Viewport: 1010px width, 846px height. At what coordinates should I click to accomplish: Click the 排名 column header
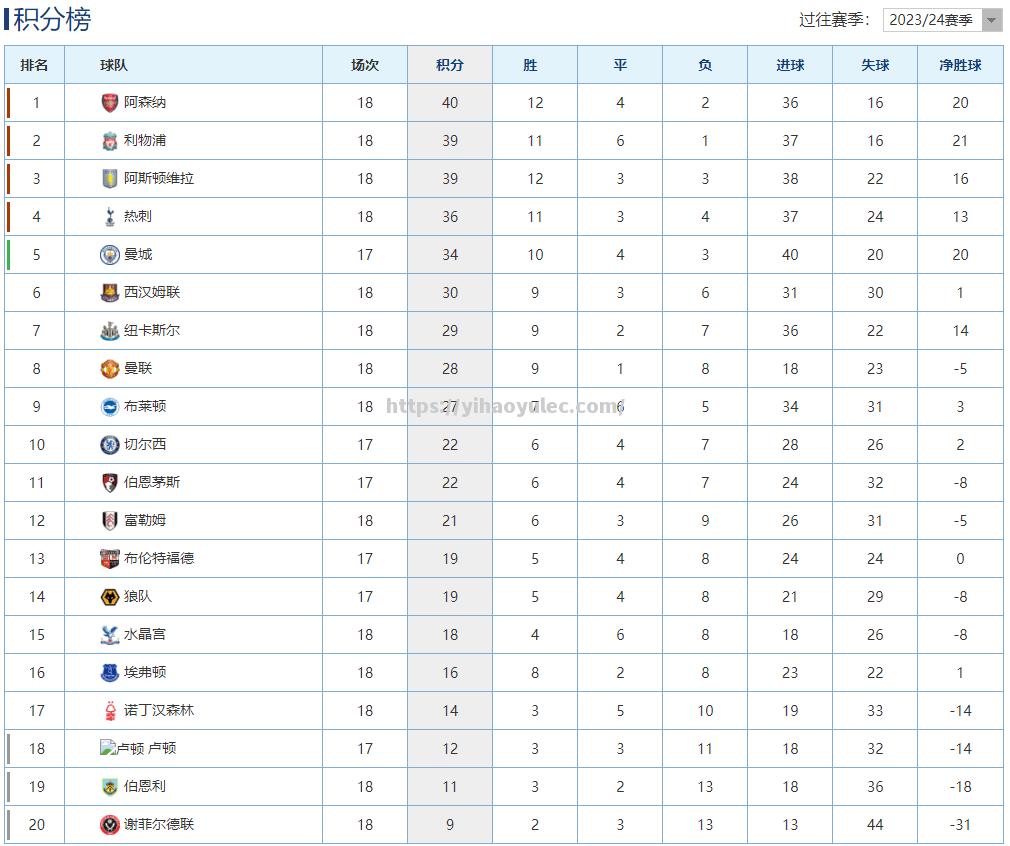click(34, 65)
